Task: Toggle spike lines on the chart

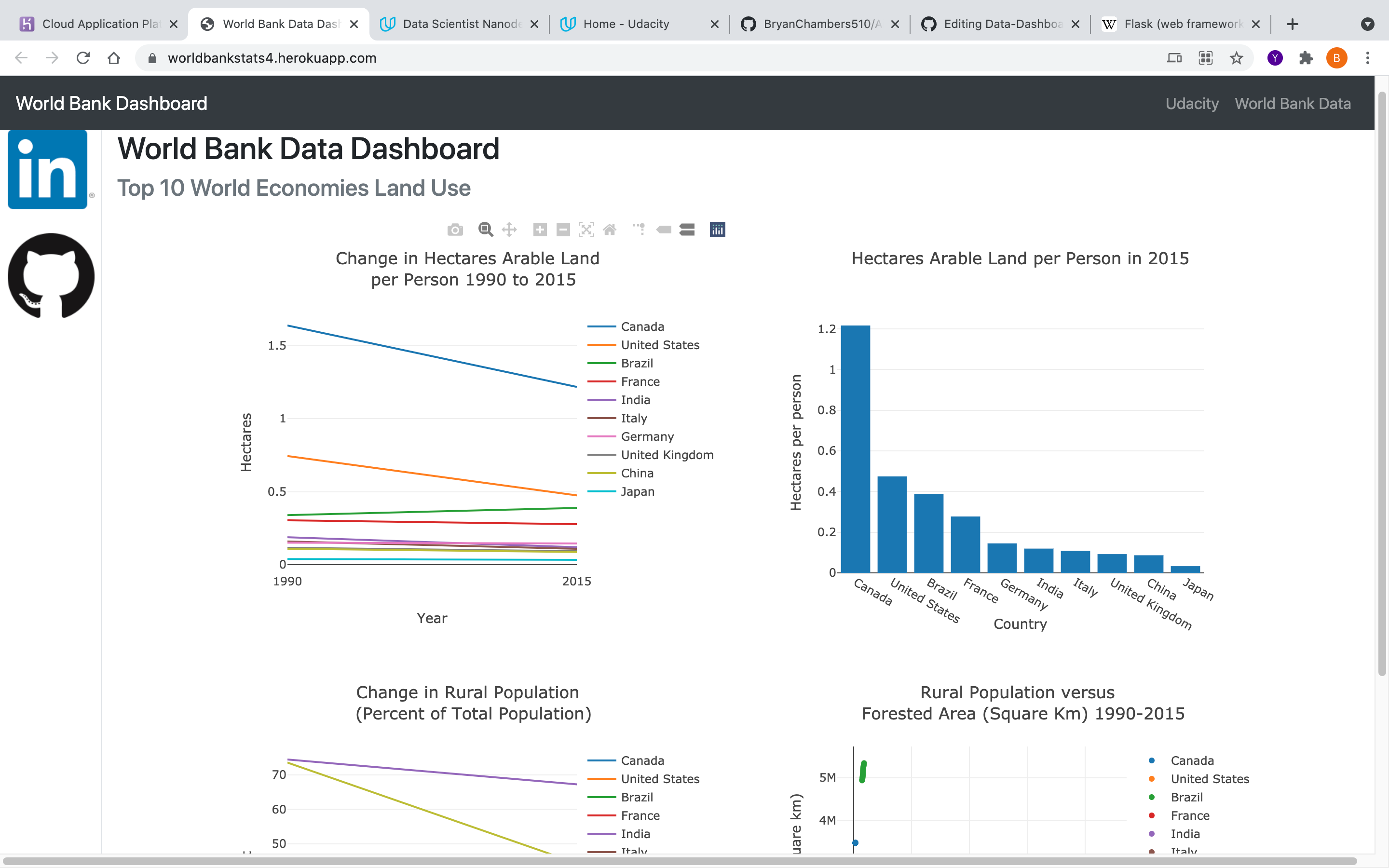Action: [638, 229]
